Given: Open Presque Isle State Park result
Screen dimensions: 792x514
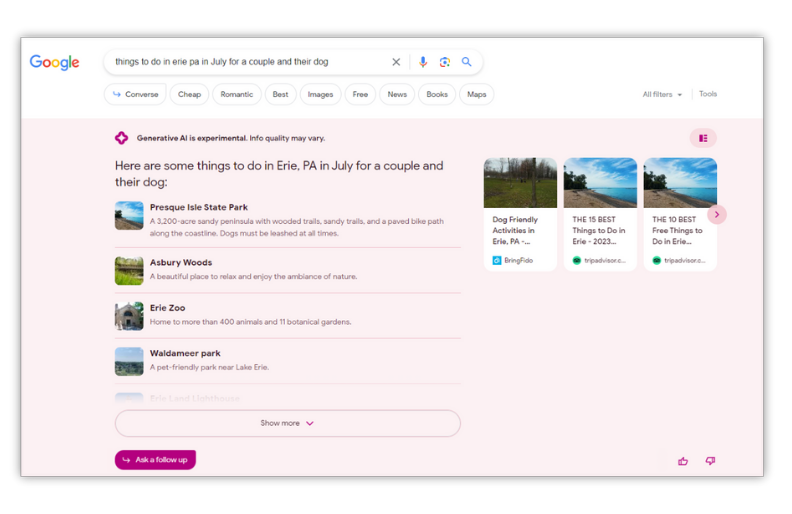Looking at the screenshot, I should point(199,207).
